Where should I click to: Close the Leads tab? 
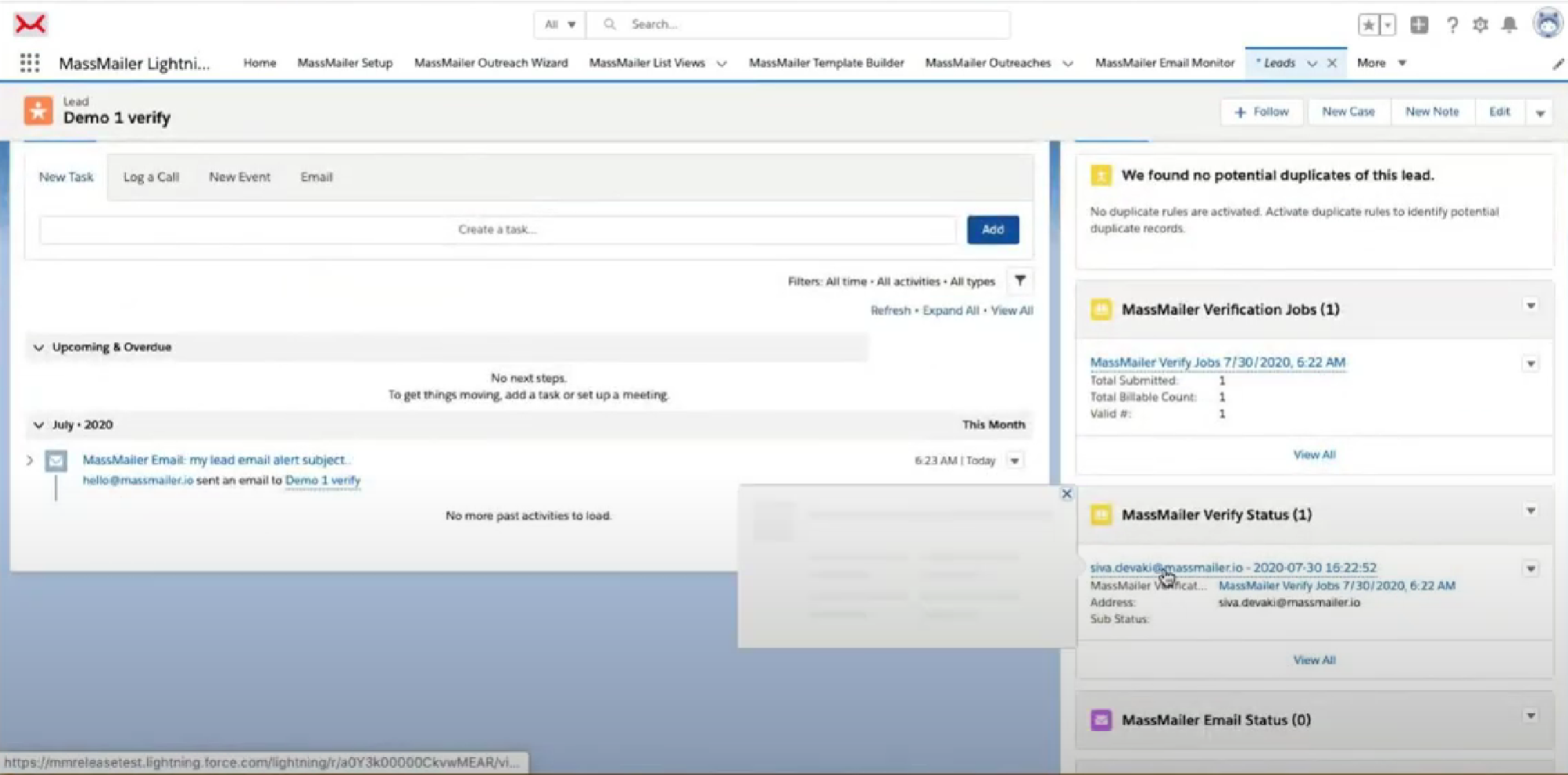[1332, 63]
